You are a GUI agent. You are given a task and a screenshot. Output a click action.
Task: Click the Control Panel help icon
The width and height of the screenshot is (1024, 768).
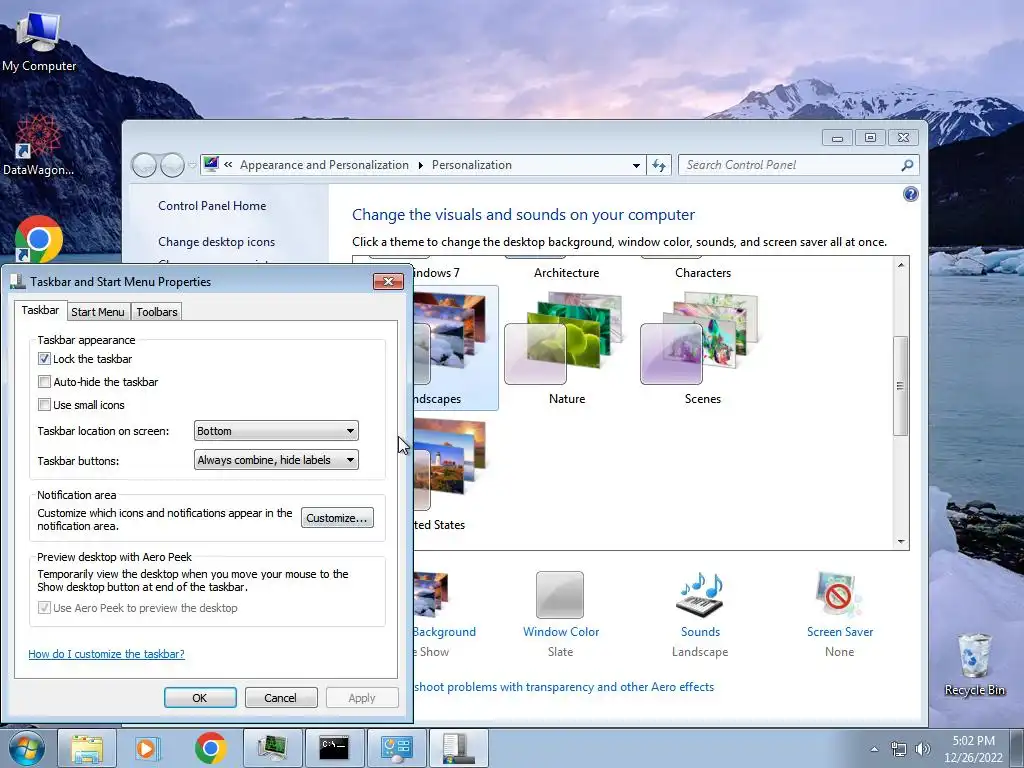click(x=910, y=194)
